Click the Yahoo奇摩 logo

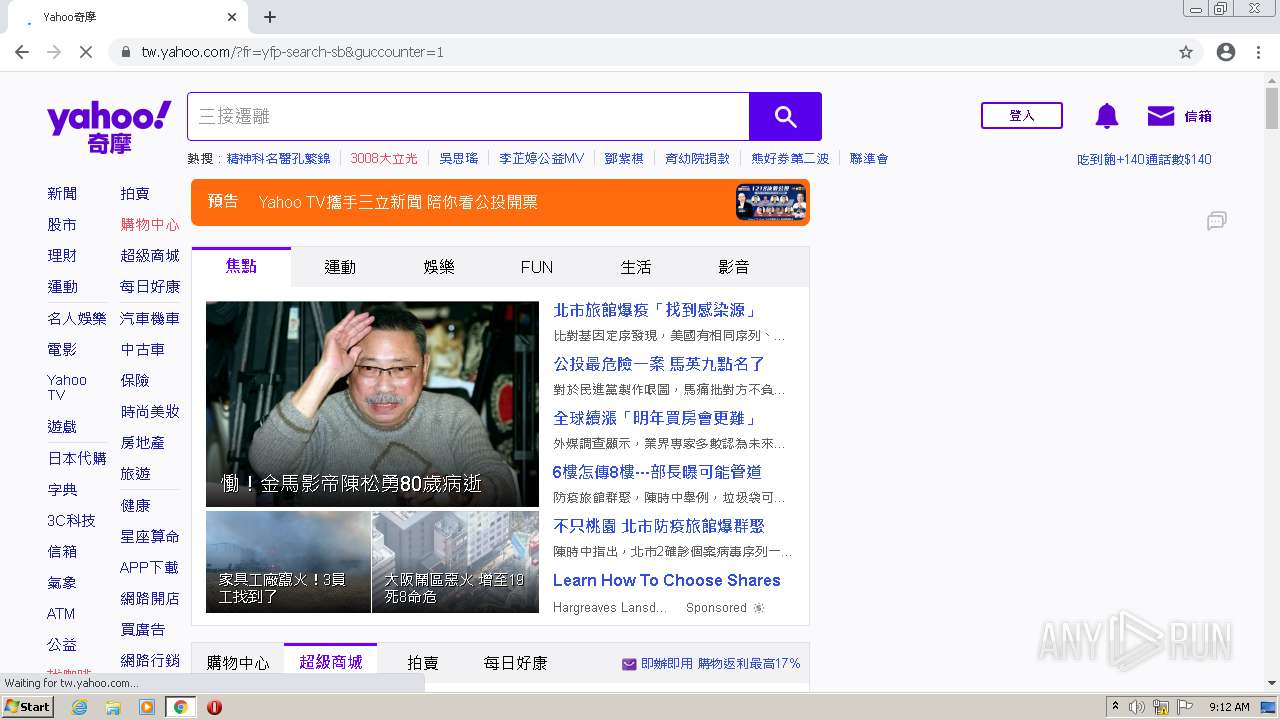pyautogui.click(x=109, y=127)
